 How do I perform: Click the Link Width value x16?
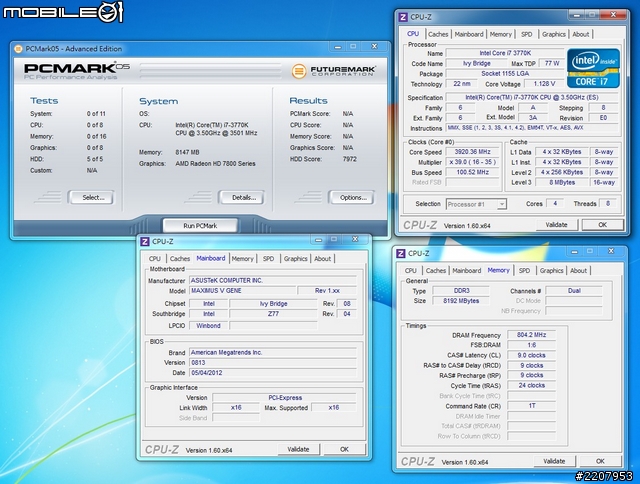click(x=236, y=407)
